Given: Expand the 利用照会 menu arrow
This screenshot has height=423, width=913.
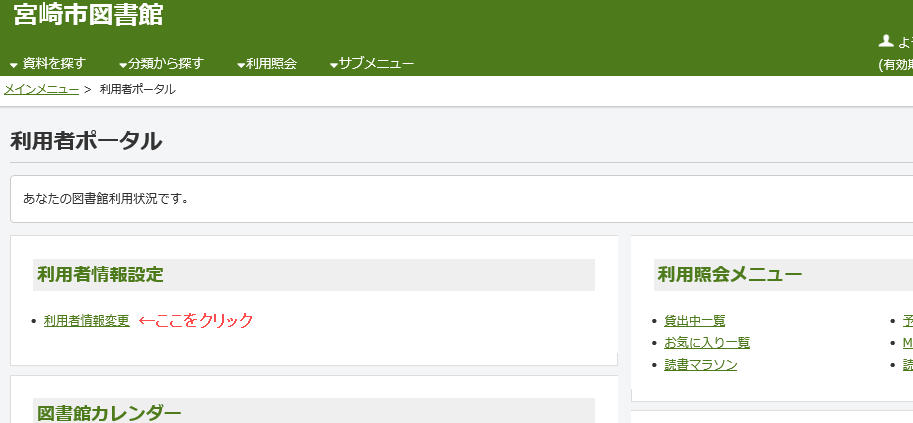Looking at the screenshot, I should tap(241, 65).
